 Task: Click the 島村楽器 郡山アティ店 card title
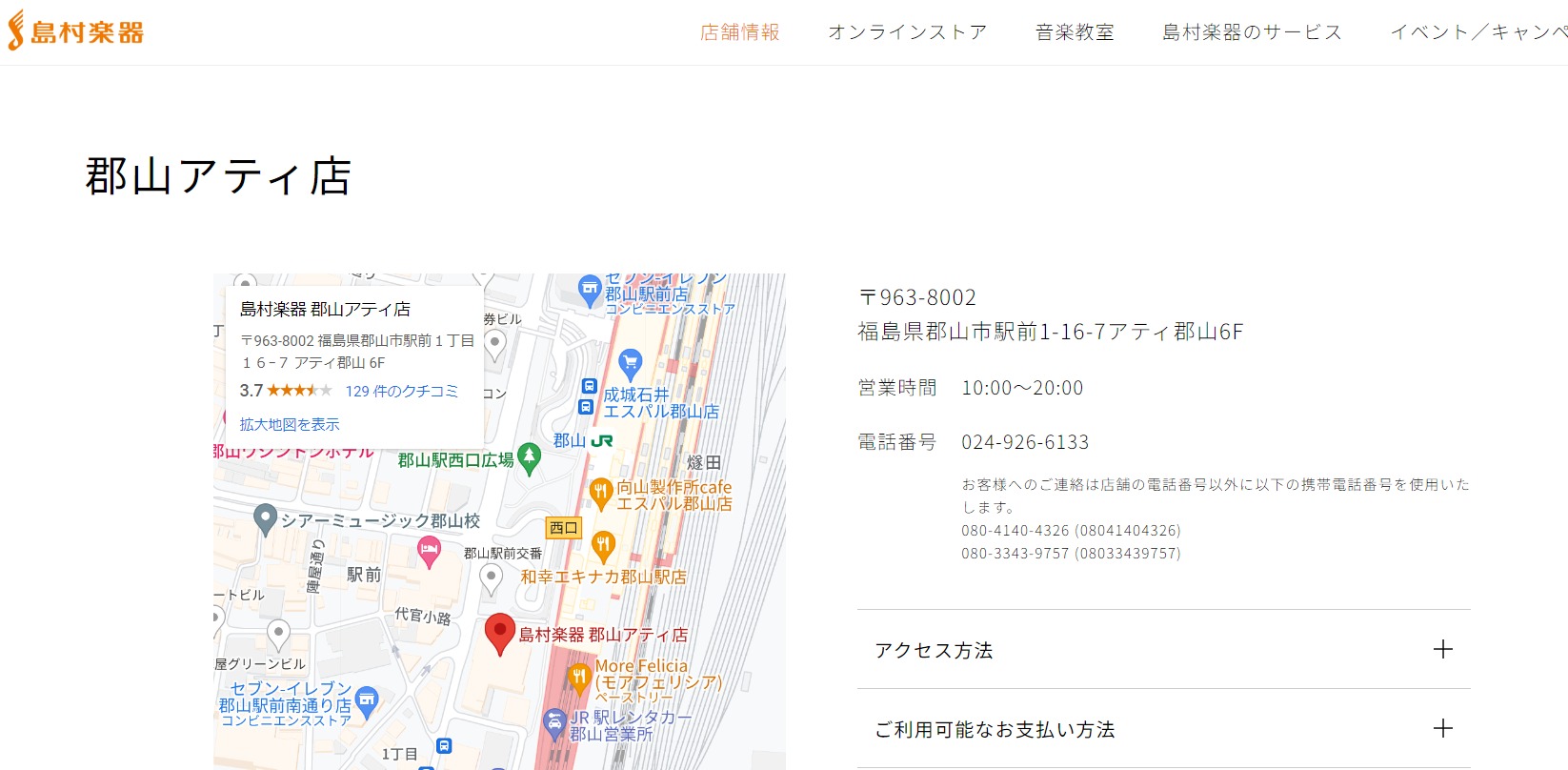325,309
